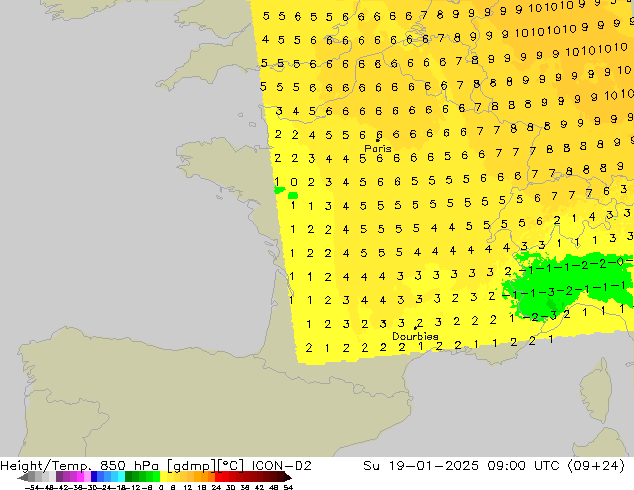Pick the cyan legend swatch

tap(121, 476)
